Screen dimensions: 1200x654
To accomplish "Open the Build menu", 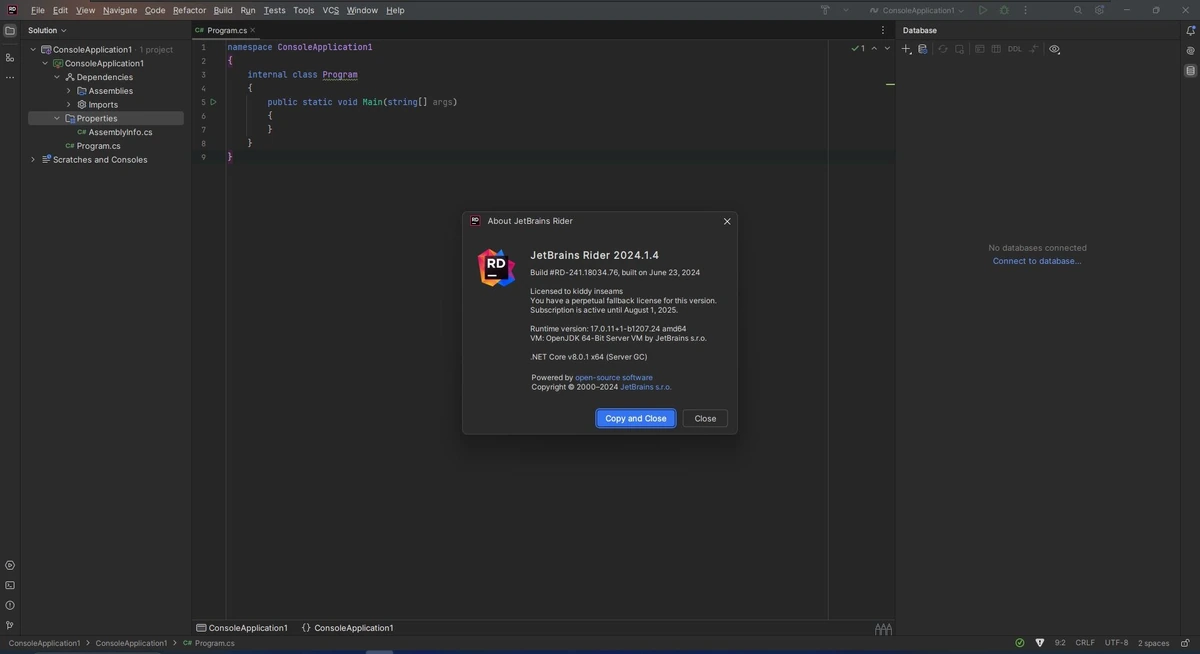I will (223, 10).
